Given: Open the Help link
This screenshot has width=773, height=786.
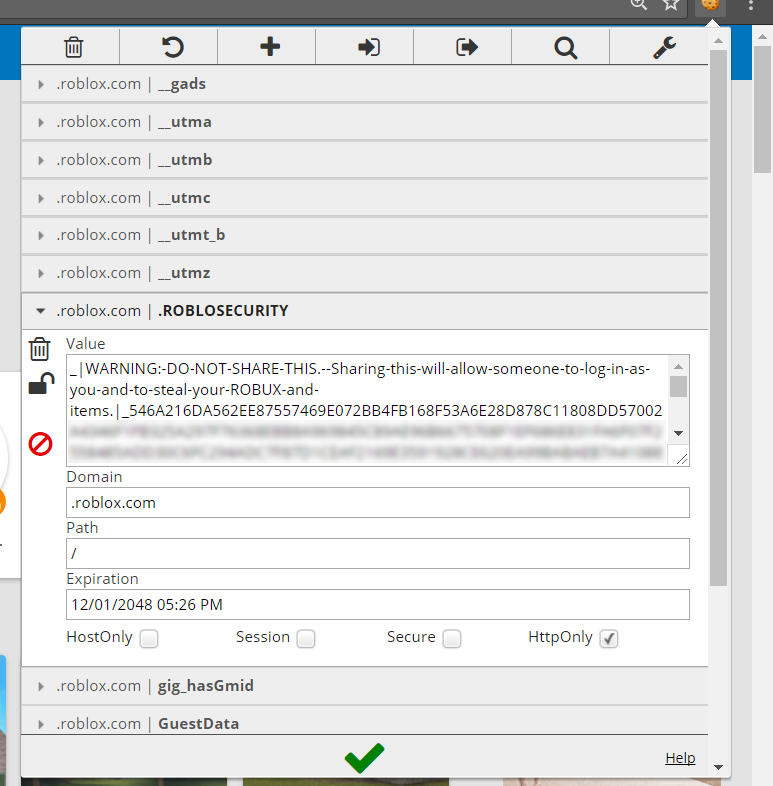Looking at the screenshot, I should 680,758.
